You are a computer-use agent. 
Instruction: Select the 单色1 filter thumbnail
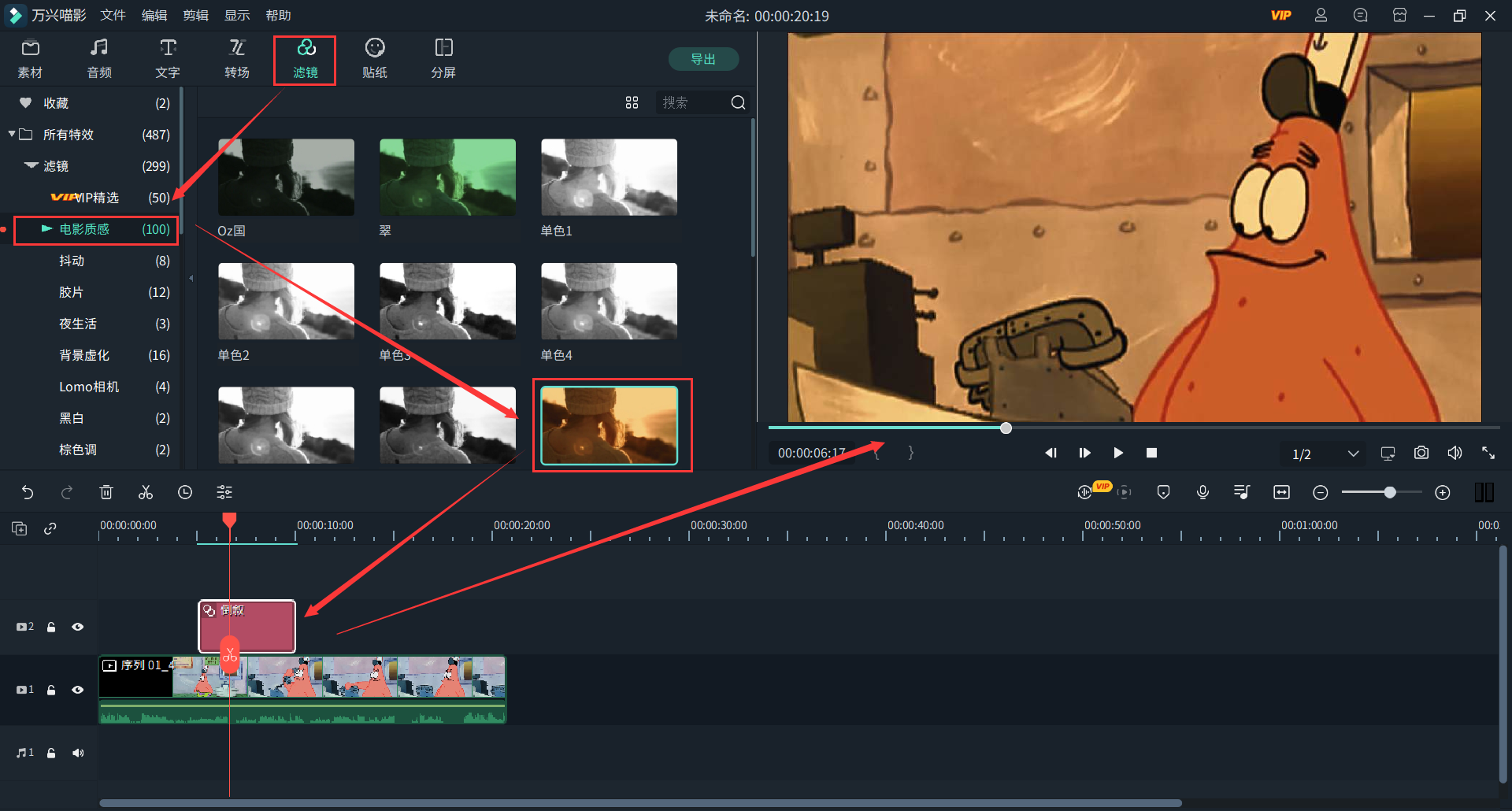pyautogui.click(x=609, y=178)
